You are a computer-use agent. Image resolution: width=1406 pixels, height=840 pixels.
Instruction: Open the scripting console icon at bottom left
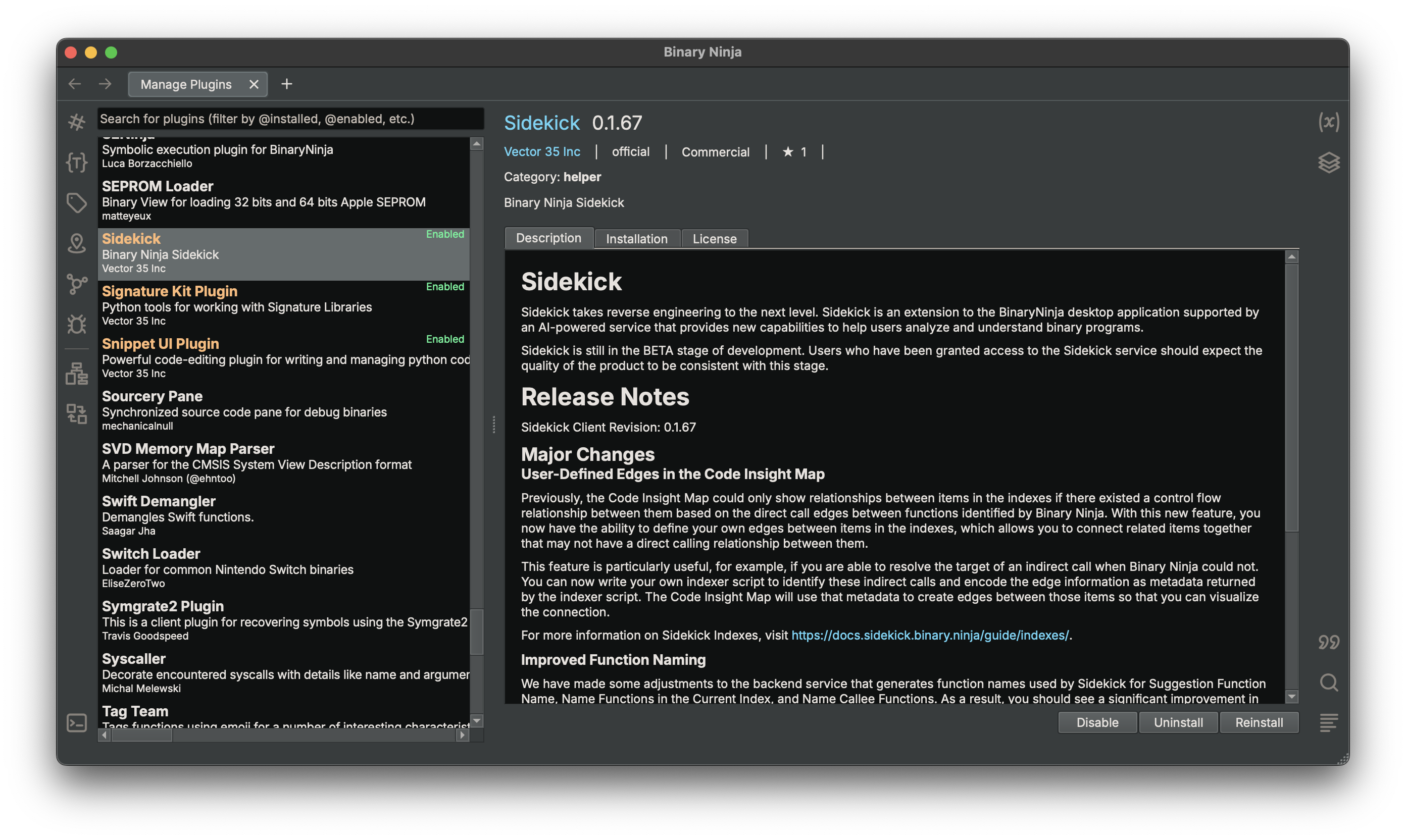[x=76, y=723]
